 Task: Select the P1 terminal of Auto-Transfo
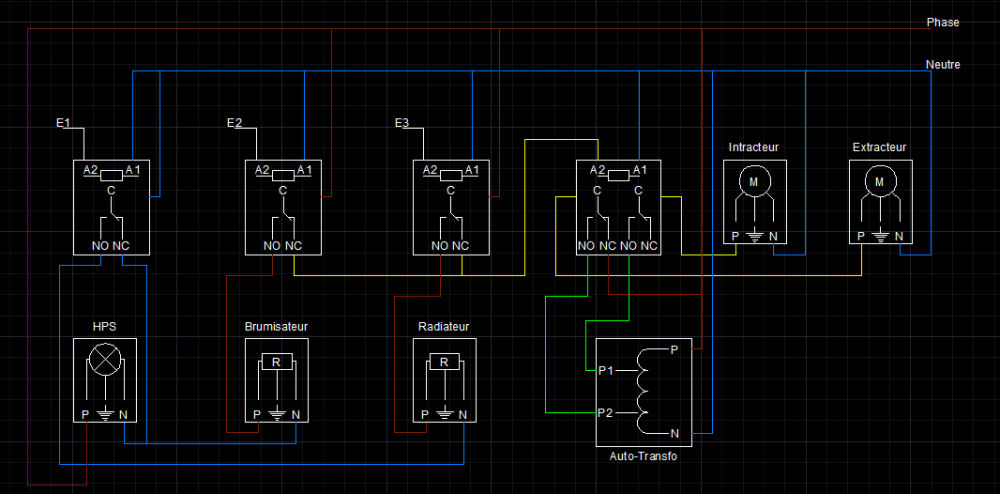pos(606,370)
